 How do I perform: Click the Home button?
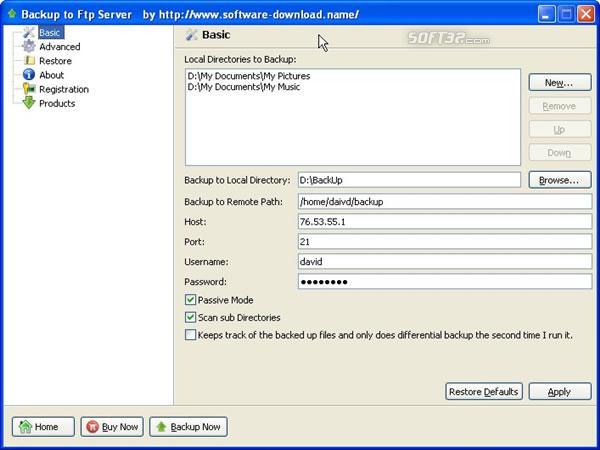click(x=43, y=426)
